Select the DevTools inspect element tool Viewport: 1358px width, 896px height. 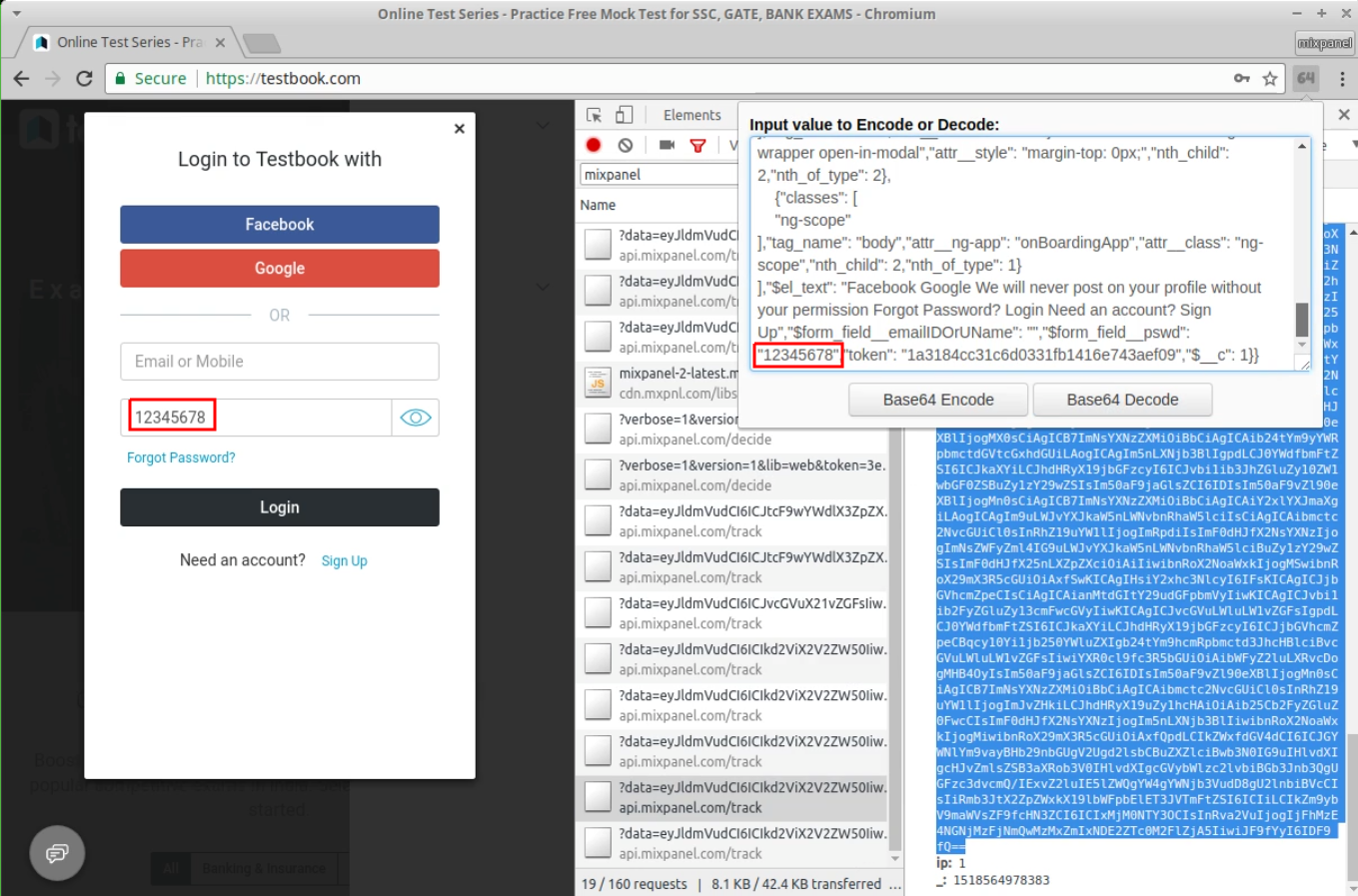click(594, 115)
